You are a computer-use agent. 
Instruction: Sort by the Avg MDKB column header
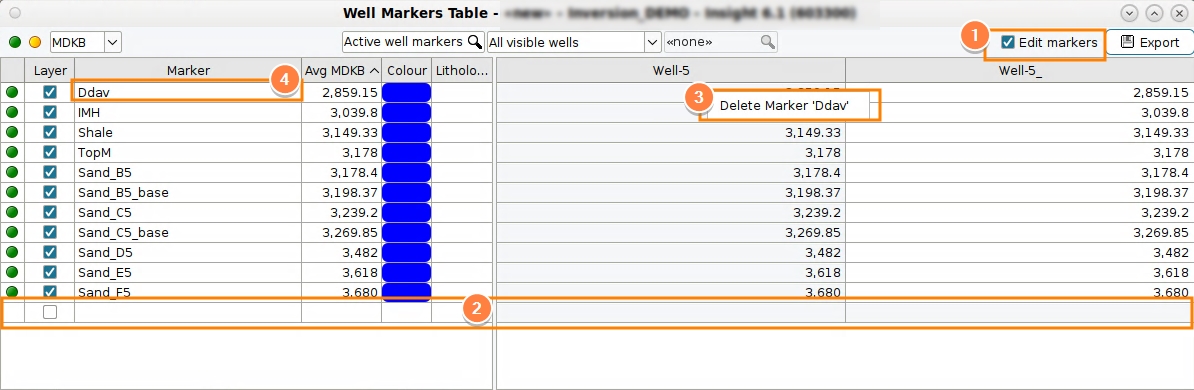(342, 70)
